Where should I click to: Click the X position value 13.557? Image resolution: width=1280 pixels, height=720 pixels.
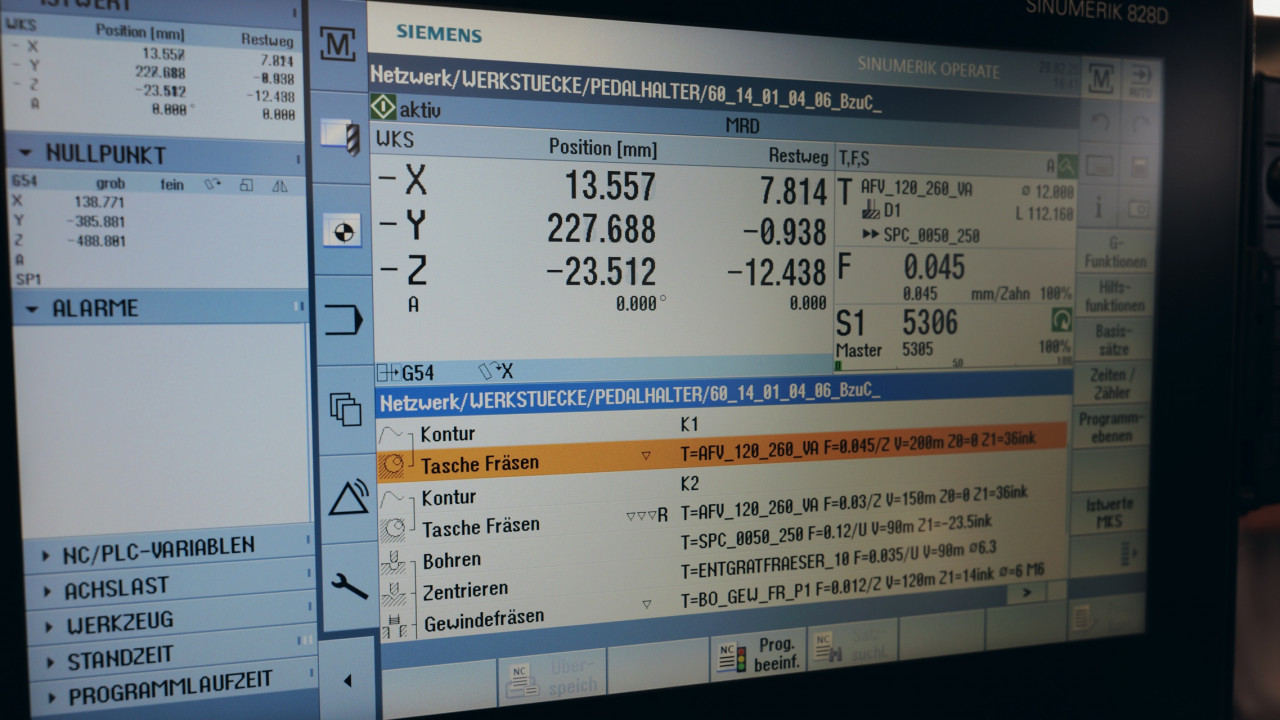click(610, 187)
